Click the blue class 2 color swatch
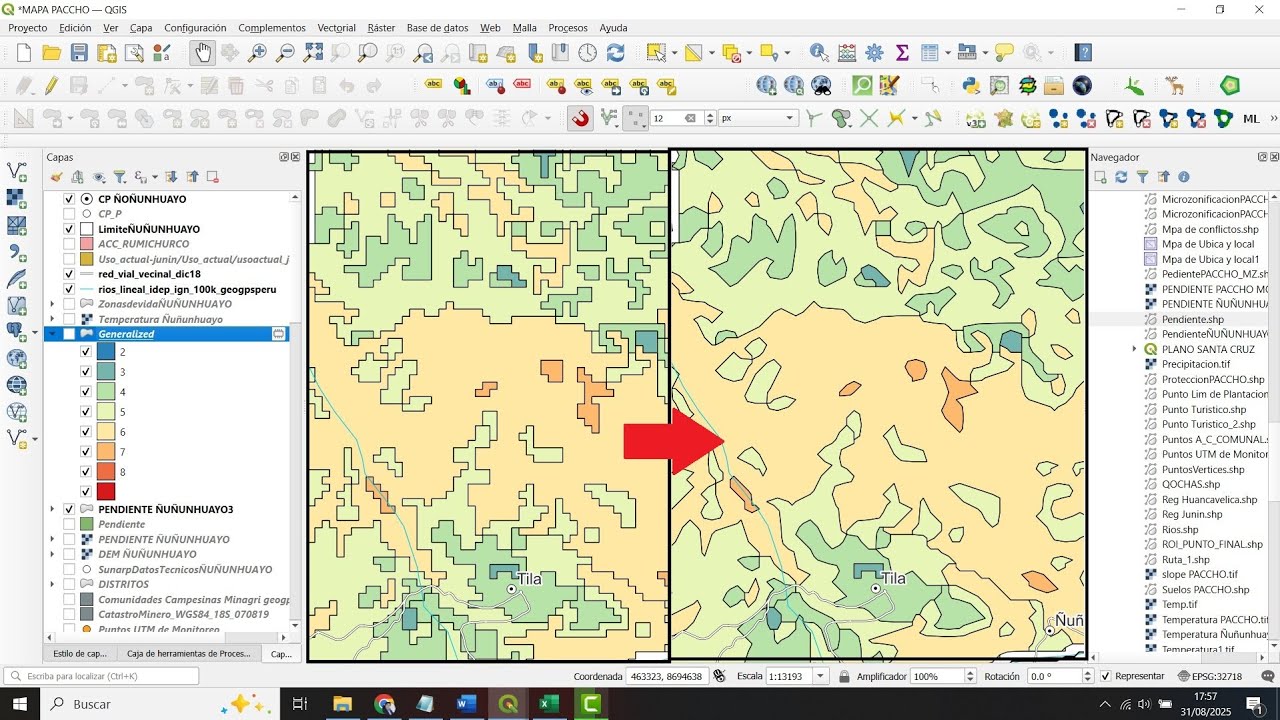Screen dimensions: 1280x720 (106, 352)
